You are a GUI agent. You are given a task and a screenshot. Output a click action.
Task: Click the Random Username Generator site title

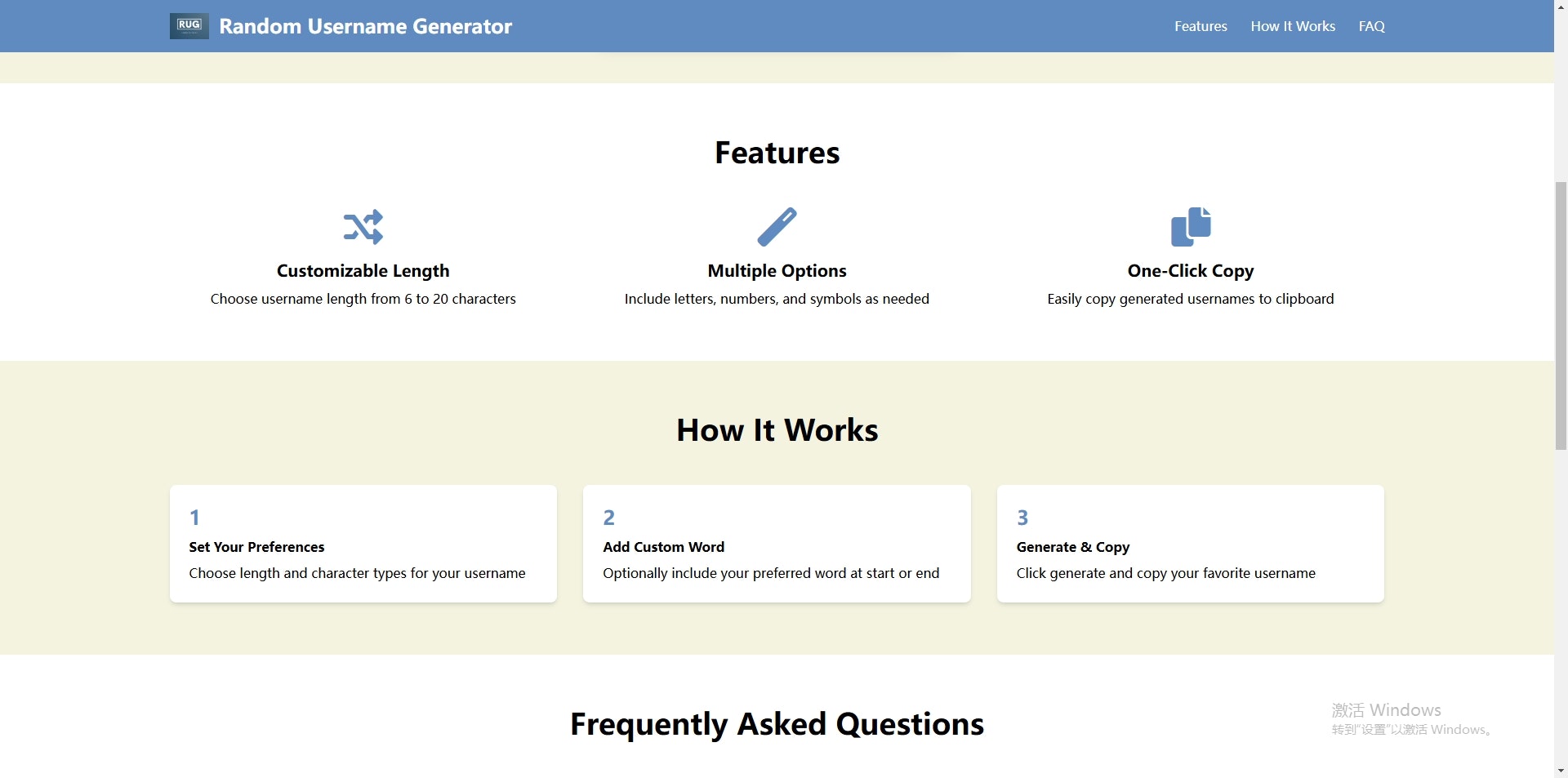(365, 26)
